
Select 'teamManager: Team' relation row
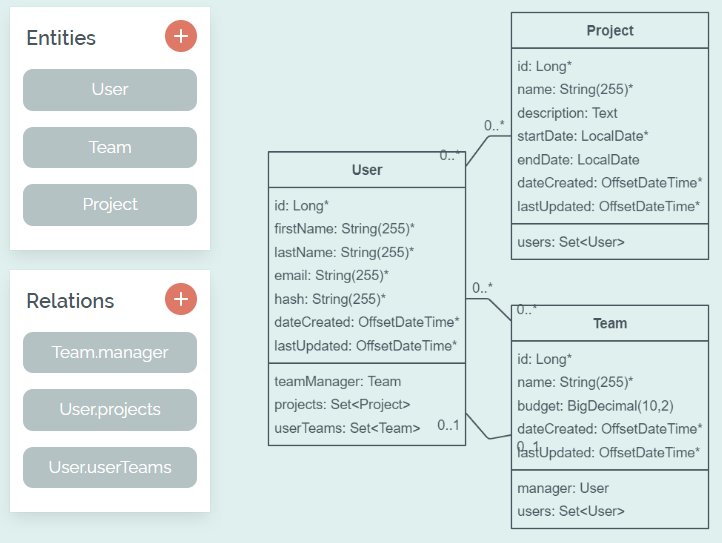click(338, 381)
